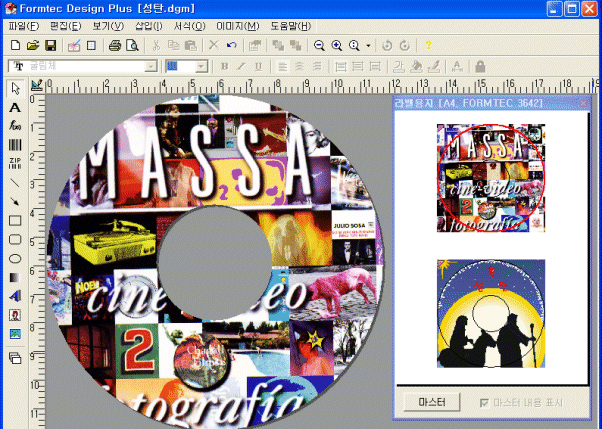Save the document with the floppy disk icon
The width and height of the screenshot is (602, 429).
click(50, 45)
